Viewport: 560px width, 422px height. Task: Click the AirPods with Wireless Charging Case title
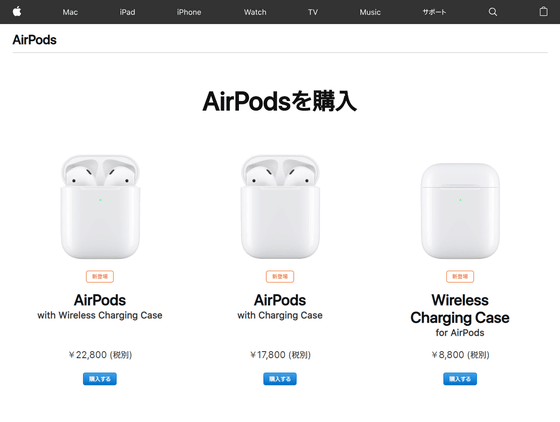[100, 306]
